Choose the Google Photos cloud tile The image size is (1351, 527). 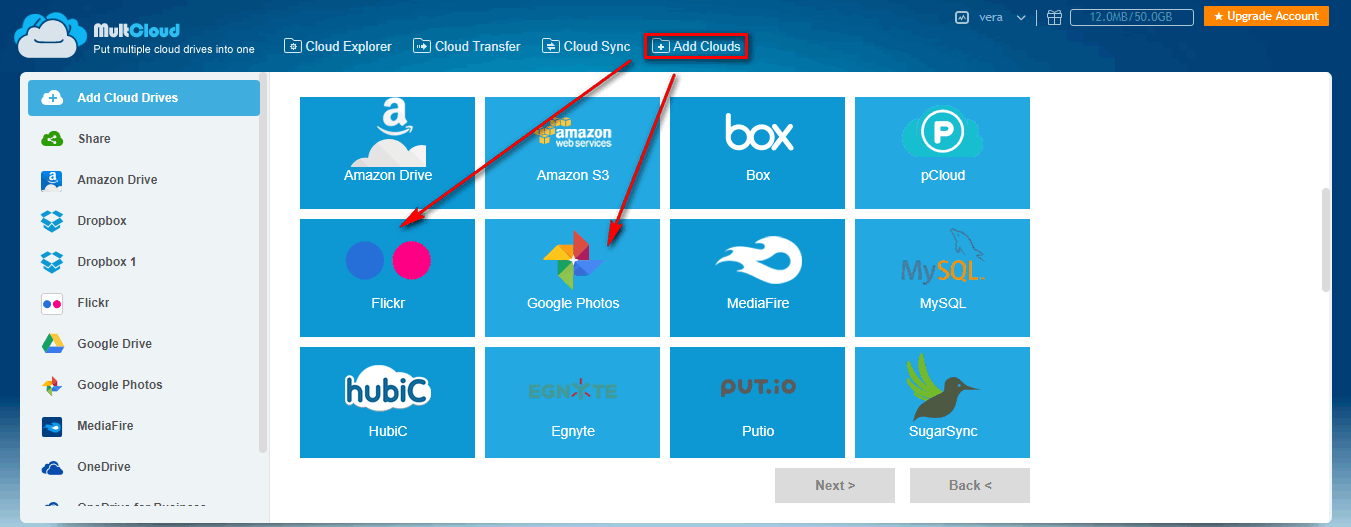click(573, 278)
